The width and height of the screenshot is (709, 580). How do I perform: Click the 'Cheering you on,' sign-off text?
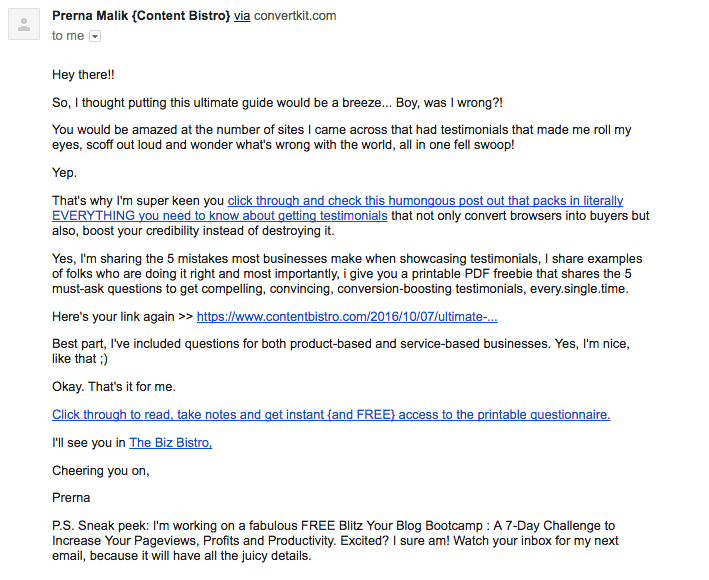pyautogui.click(x=100, y=471)
